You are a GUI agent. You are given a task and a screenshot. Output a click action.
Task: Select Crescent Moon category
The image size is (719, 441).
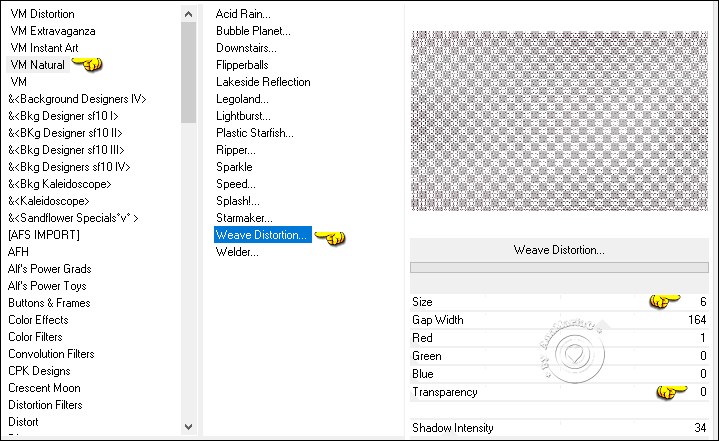(45, 388)
